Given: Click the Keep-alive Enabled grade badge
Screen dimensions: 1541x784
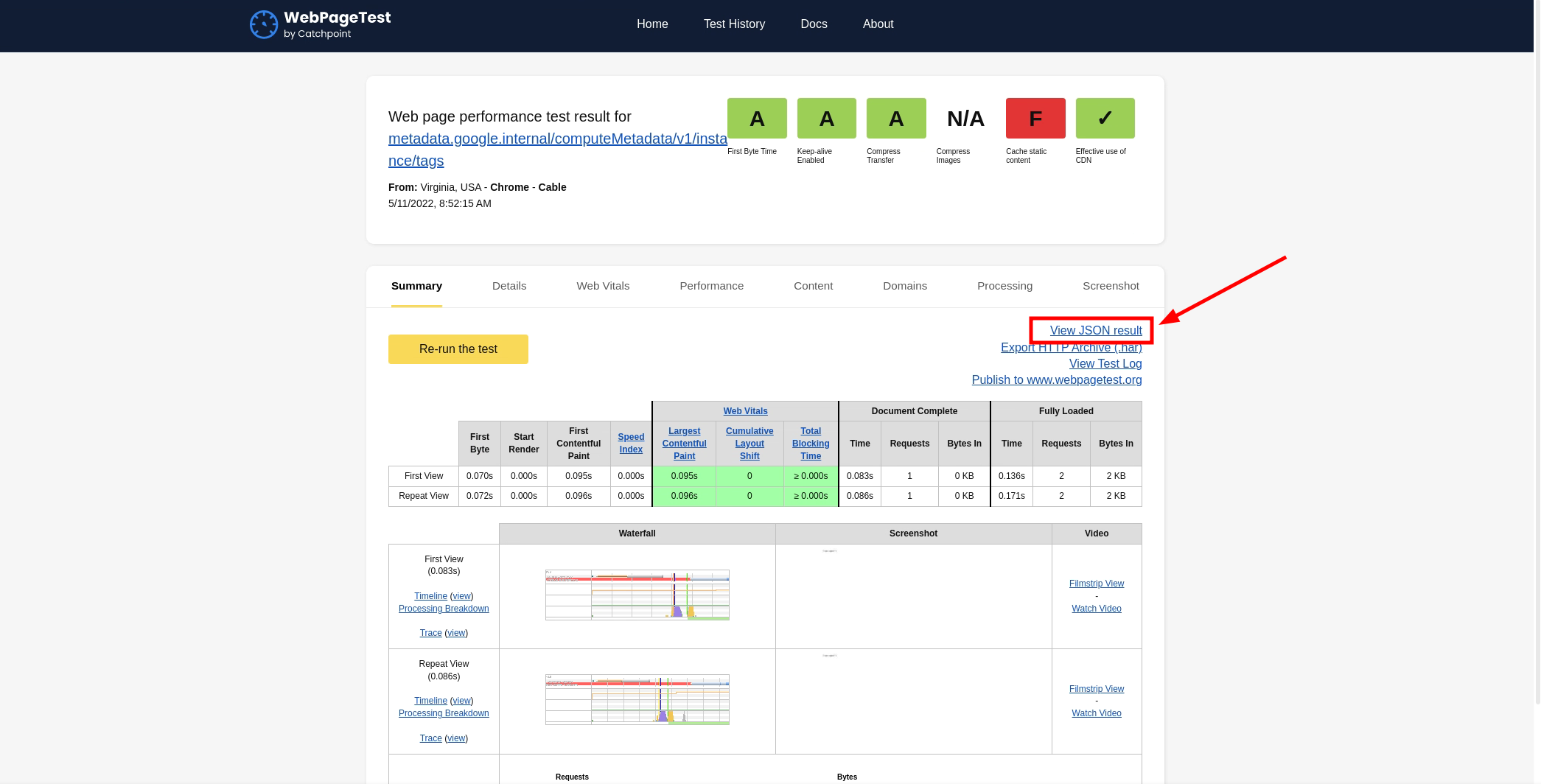Looking at the screenshot, I should pyautogui.click(x=826, y=118).
